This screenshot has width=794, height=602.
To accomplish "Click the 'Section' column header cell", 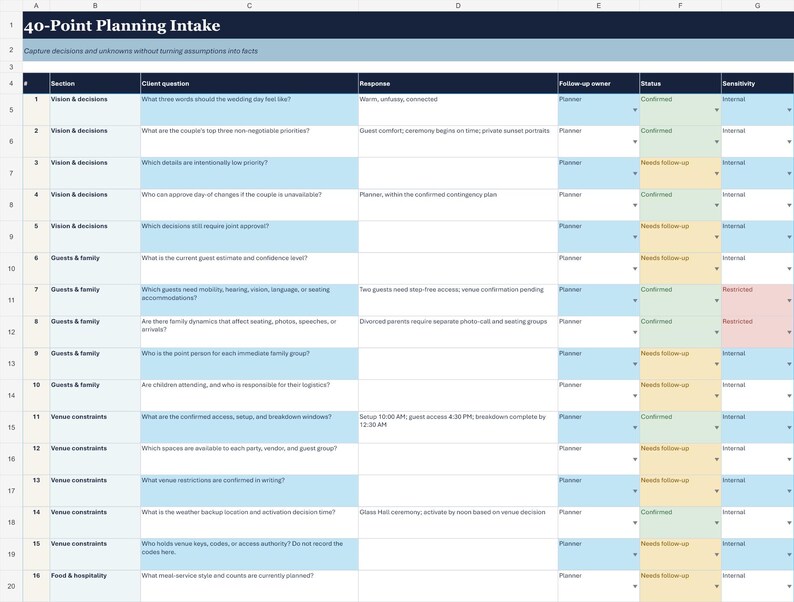I will (x=95, y=84).
